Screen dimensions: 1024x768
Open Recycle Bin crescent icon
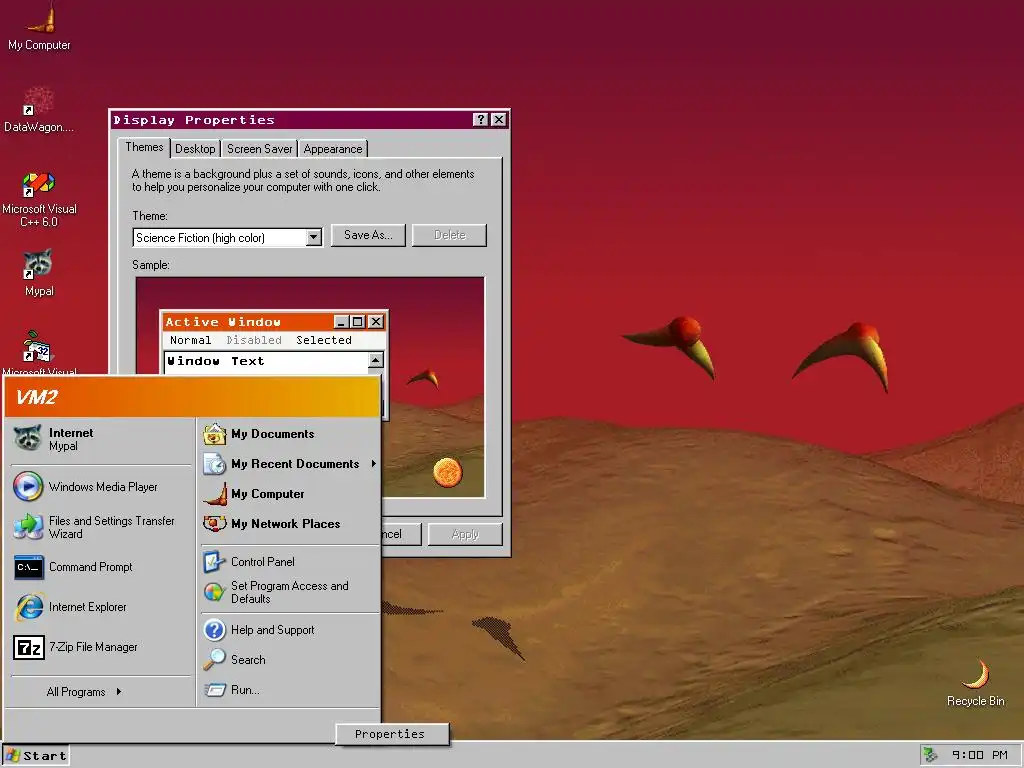click(x=976, y=682)
